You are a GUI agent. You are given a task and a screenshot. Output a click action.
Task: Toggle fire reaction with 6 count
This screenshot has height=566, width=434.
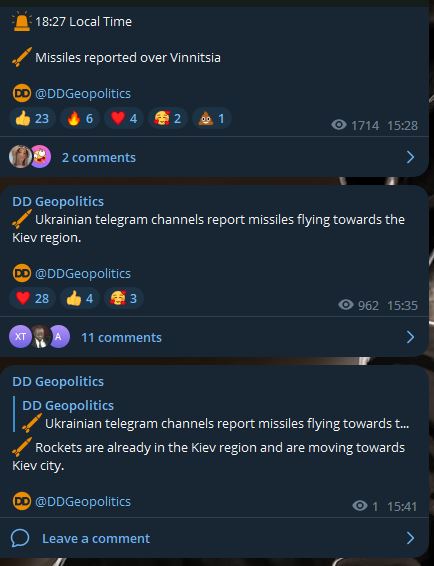pos(80,118)
